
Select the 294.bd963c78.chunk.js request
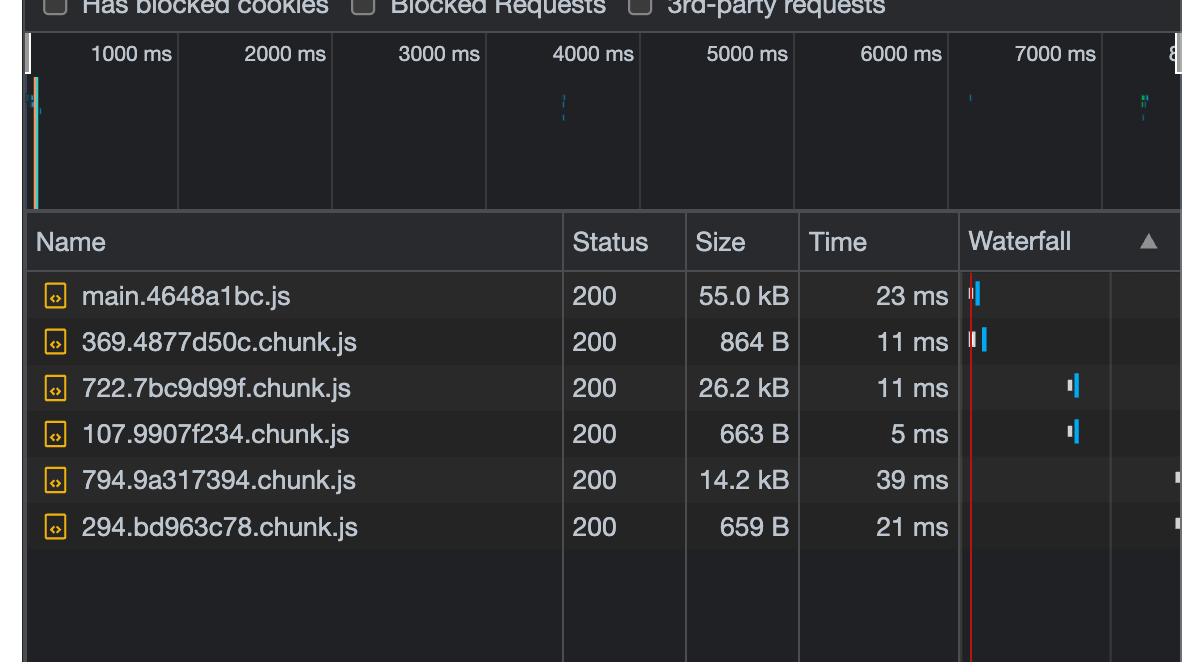point(219,527)
